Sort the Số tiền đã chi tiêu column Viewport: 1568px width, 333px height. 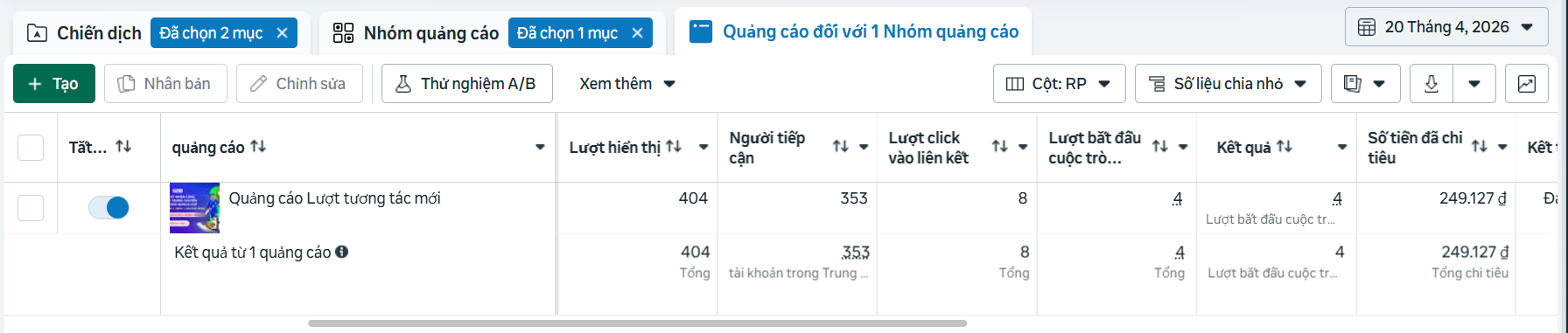(1480, 147)
